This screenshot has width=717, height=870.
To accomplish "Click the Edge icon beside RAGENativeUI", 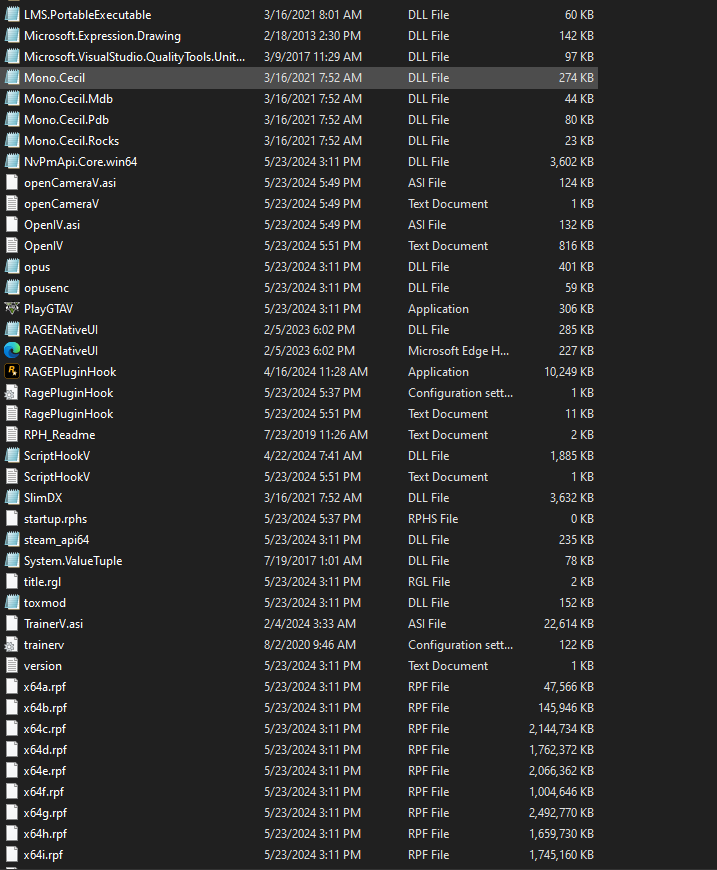I will (12, 351).
